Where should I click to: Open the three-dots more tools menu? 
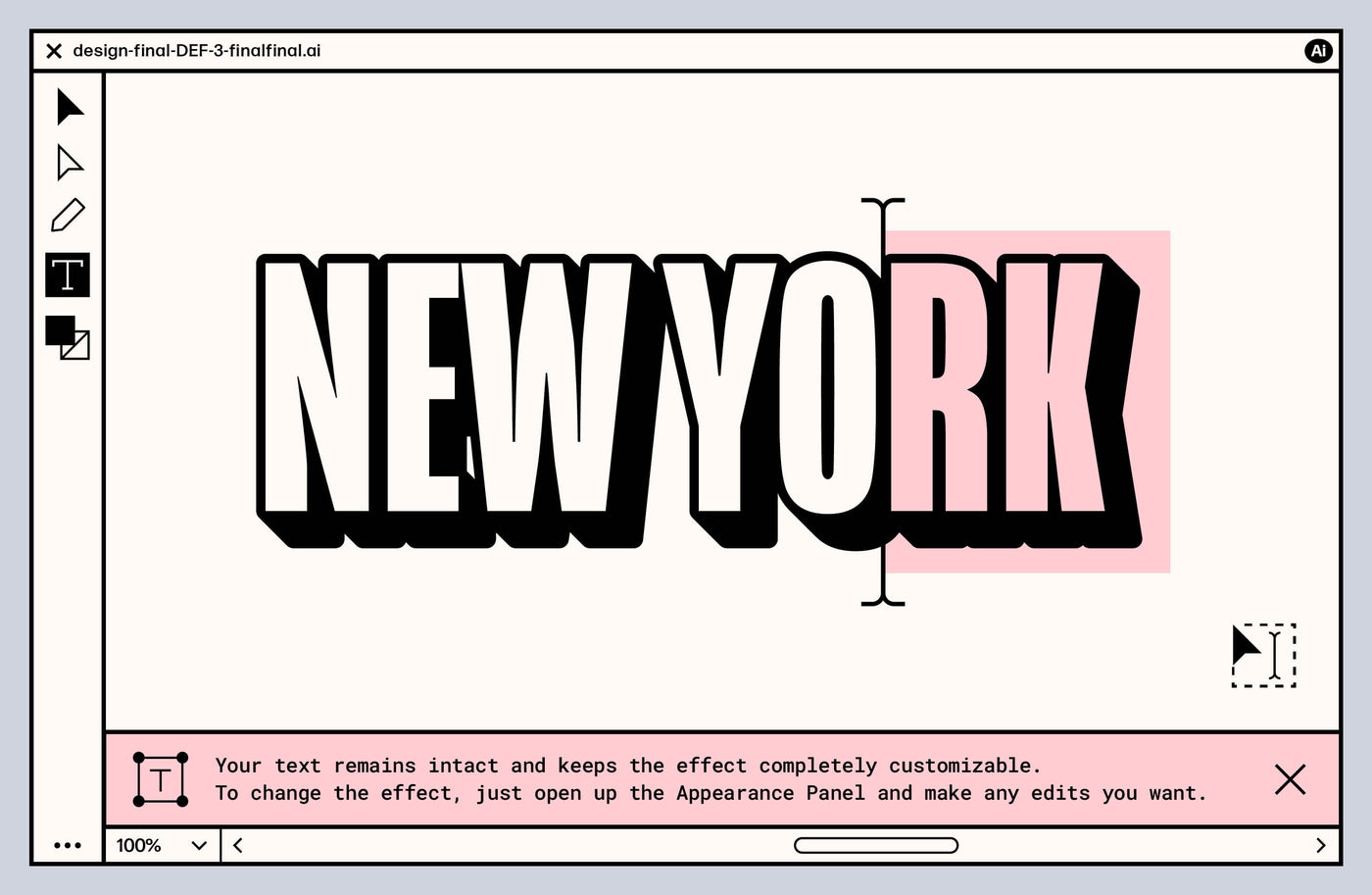point(68,845)
